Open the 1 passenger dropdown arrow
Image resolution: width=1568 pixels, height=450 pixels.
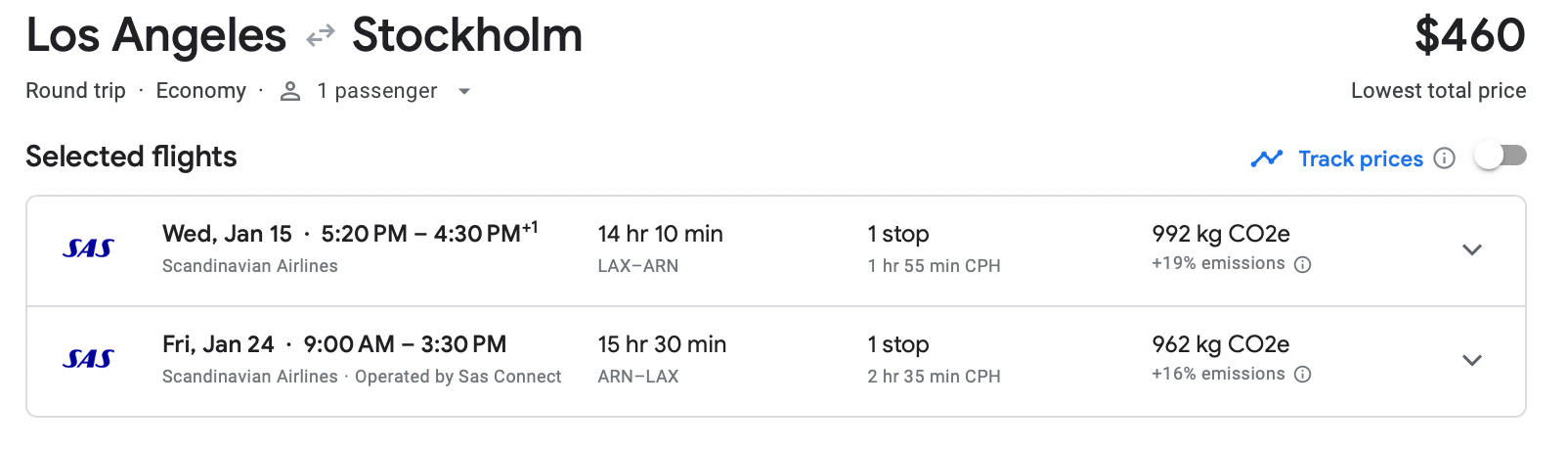point(464,91)
